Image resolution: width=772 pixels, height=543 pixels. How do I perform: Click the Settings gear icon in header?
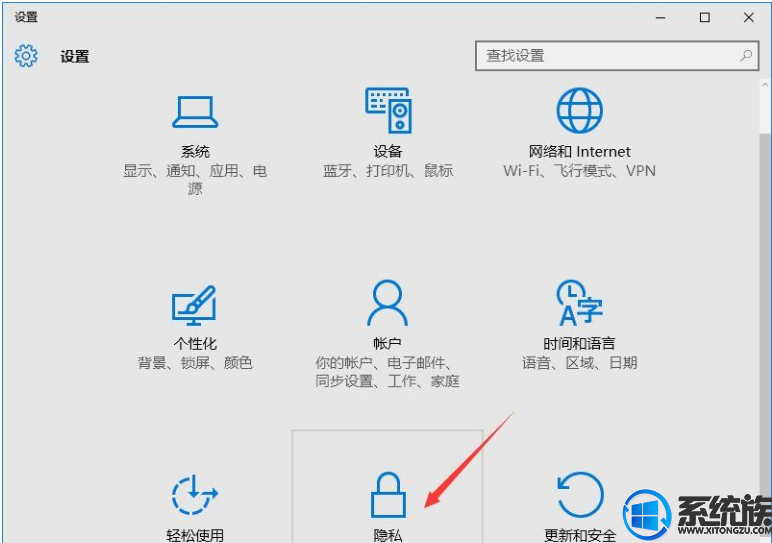click(x=26, y=56)
